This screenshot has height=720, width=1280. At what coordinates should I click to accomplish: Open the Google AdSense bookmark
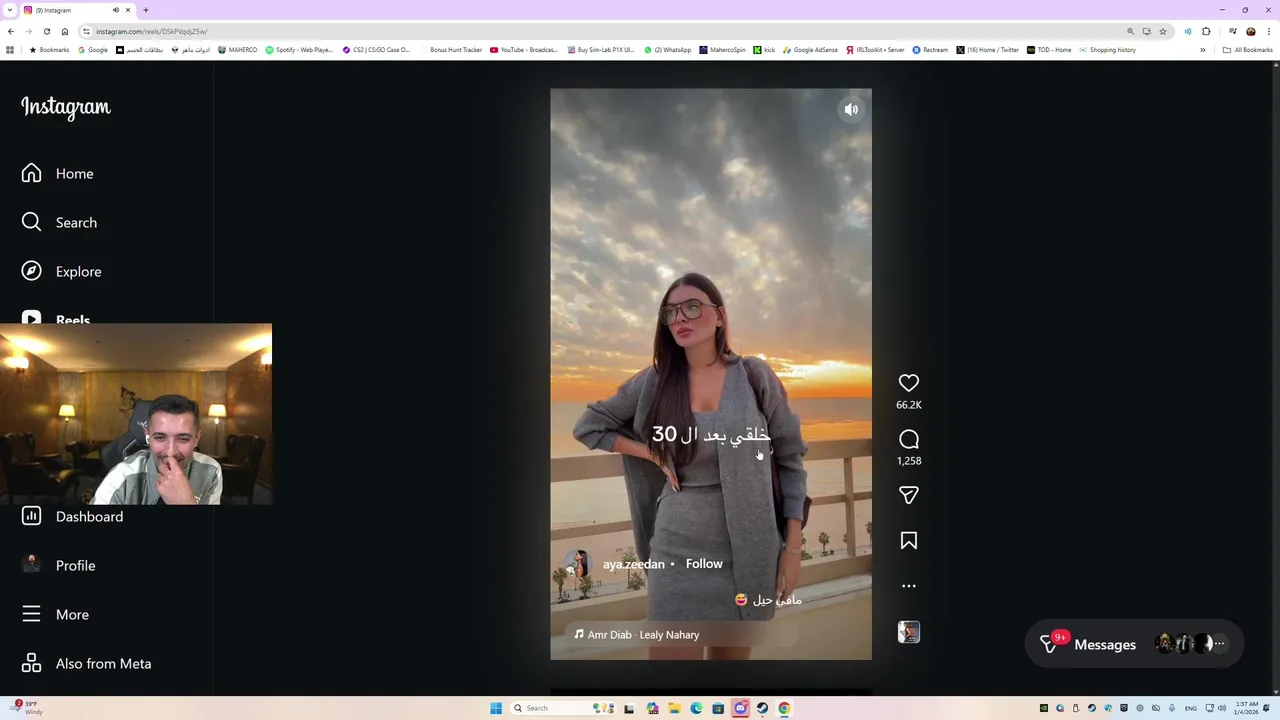click(x=811, y=50)
